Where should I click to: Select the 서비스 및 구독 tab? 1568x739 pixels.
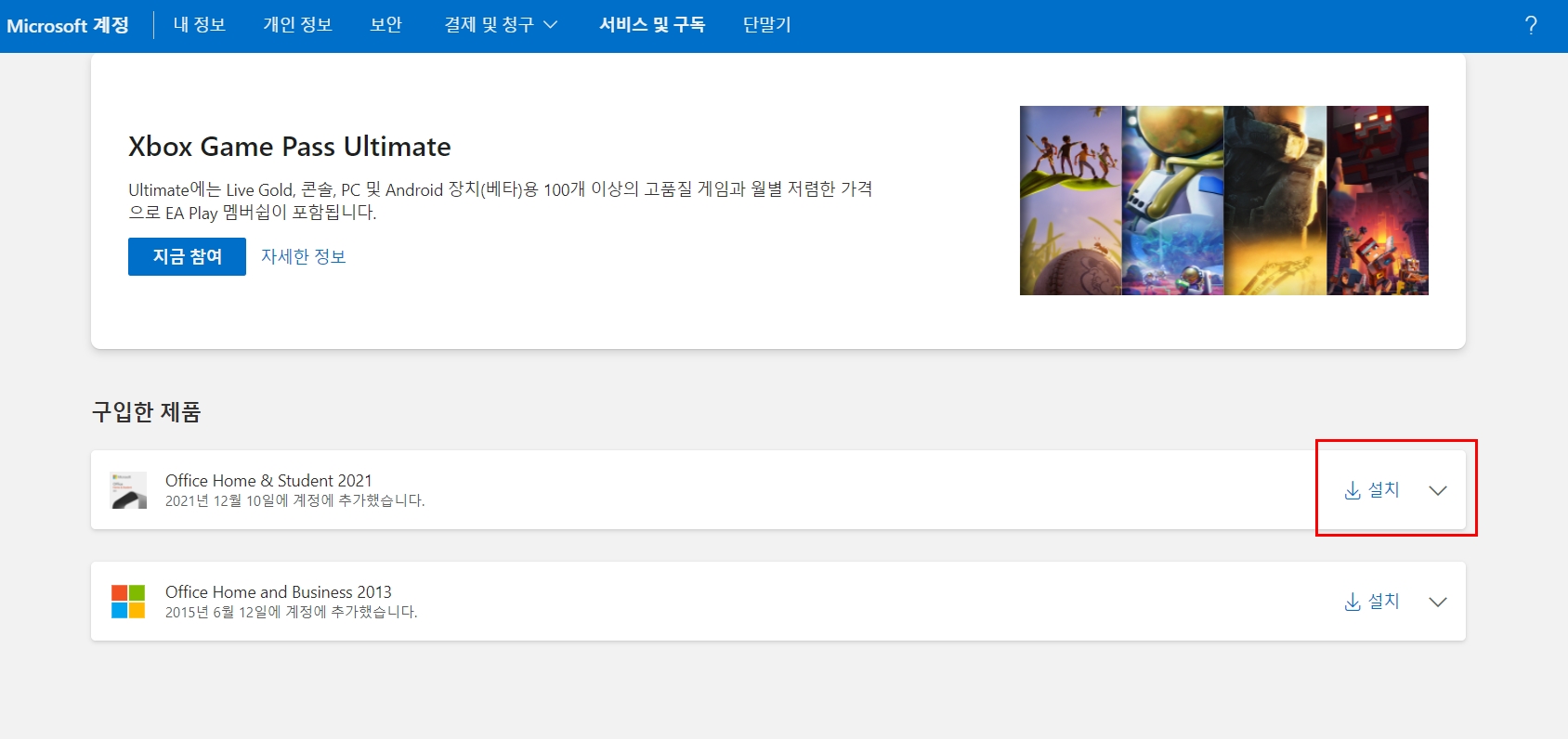coord(652,25)
